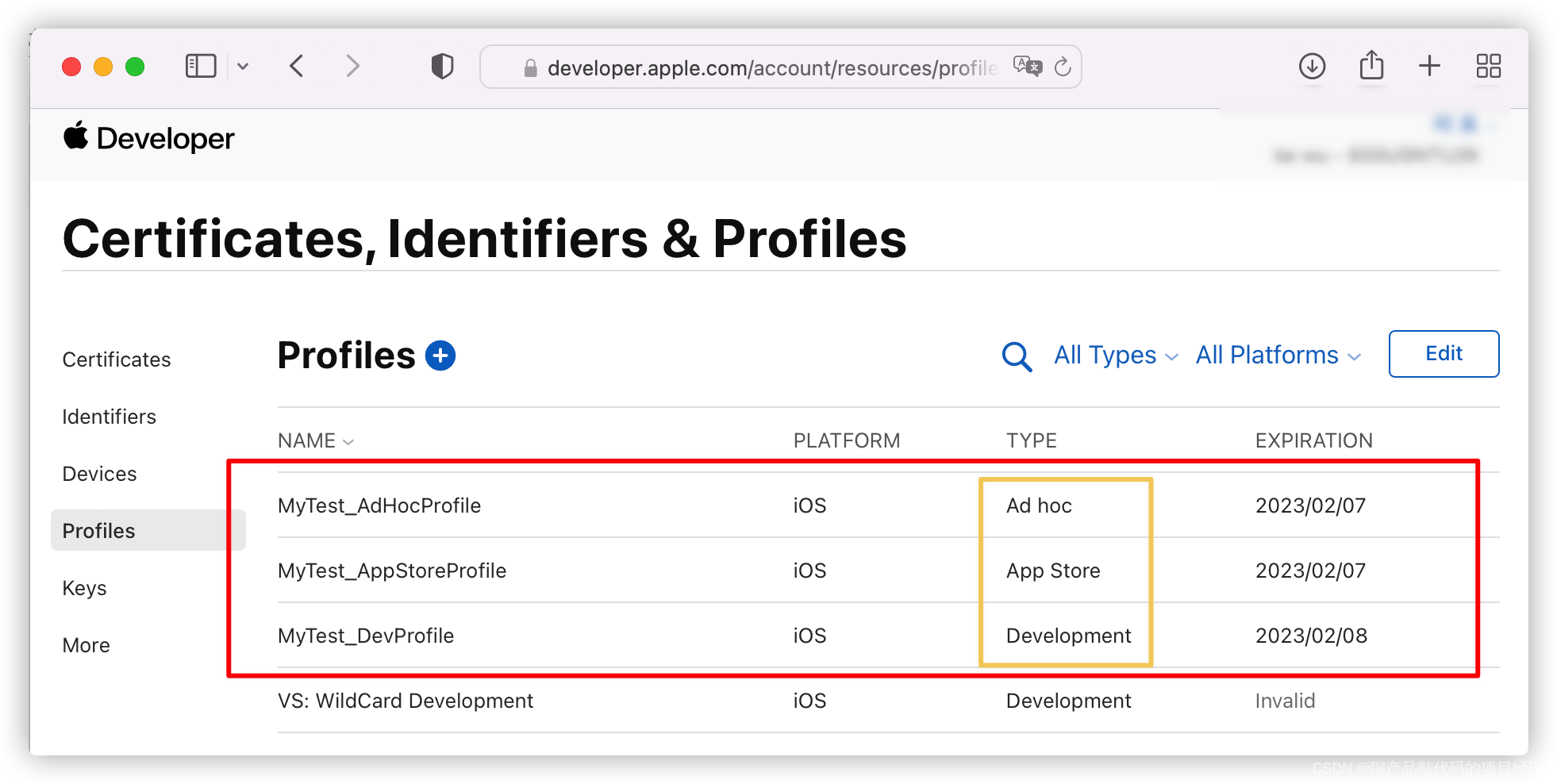The image size is (1557, 784).
Task: Click the Ad hoc type cell
Action: 1039,505
